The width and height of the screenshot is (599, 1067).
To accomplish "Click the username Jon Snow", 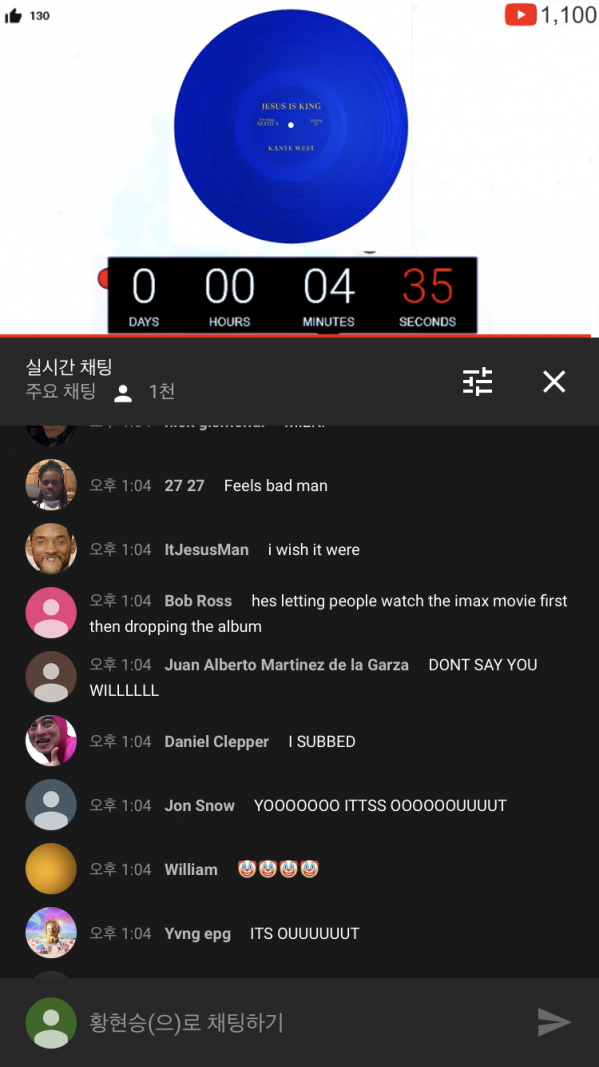I will pos(199,805).
